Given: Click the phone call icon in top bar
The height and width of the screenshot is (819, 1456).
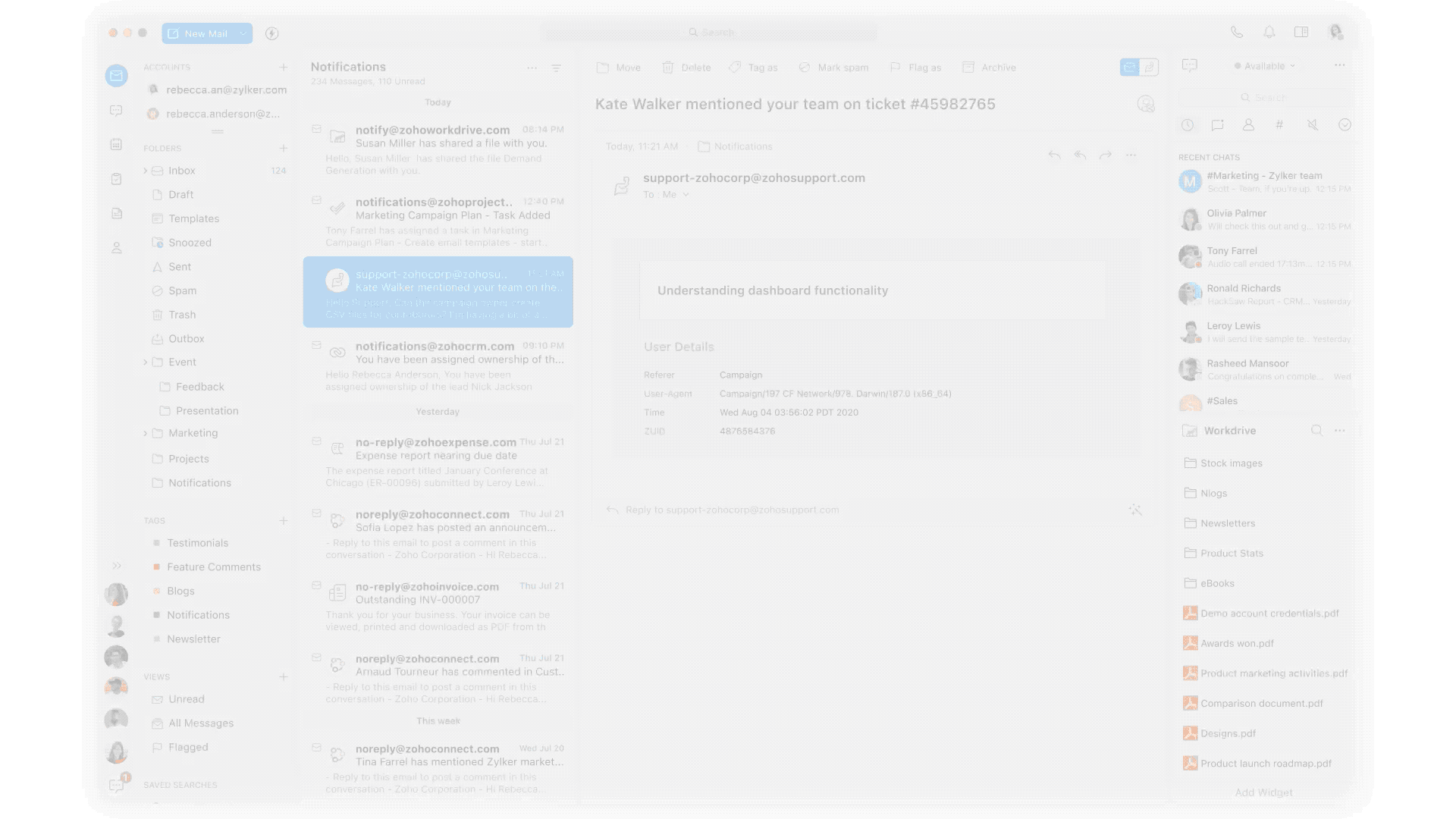Looking at the screenshot, I should tap(1237, 33).
